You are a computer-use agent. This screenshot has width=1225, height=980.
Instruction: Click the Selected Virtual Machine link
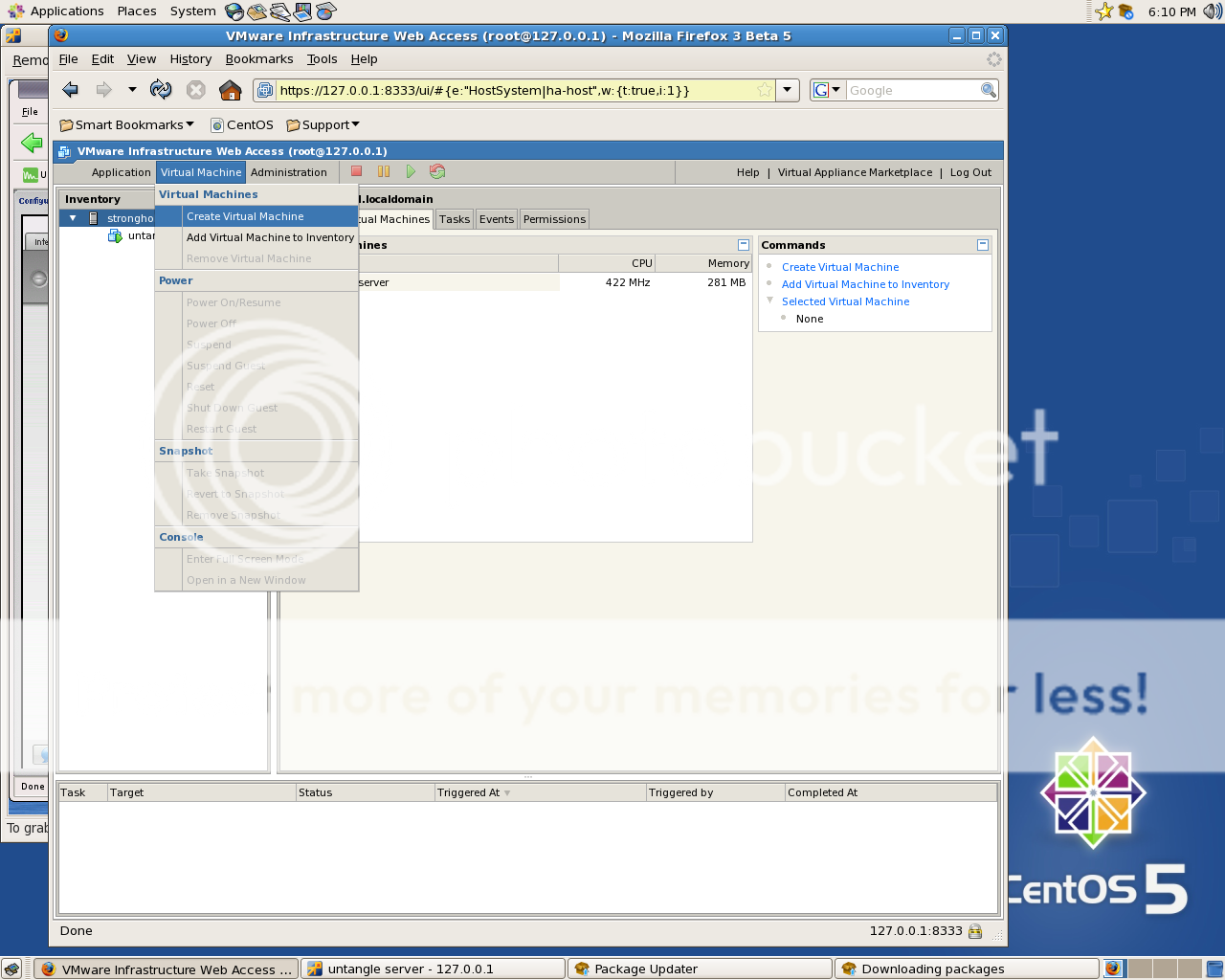click(x=846, y=301)
